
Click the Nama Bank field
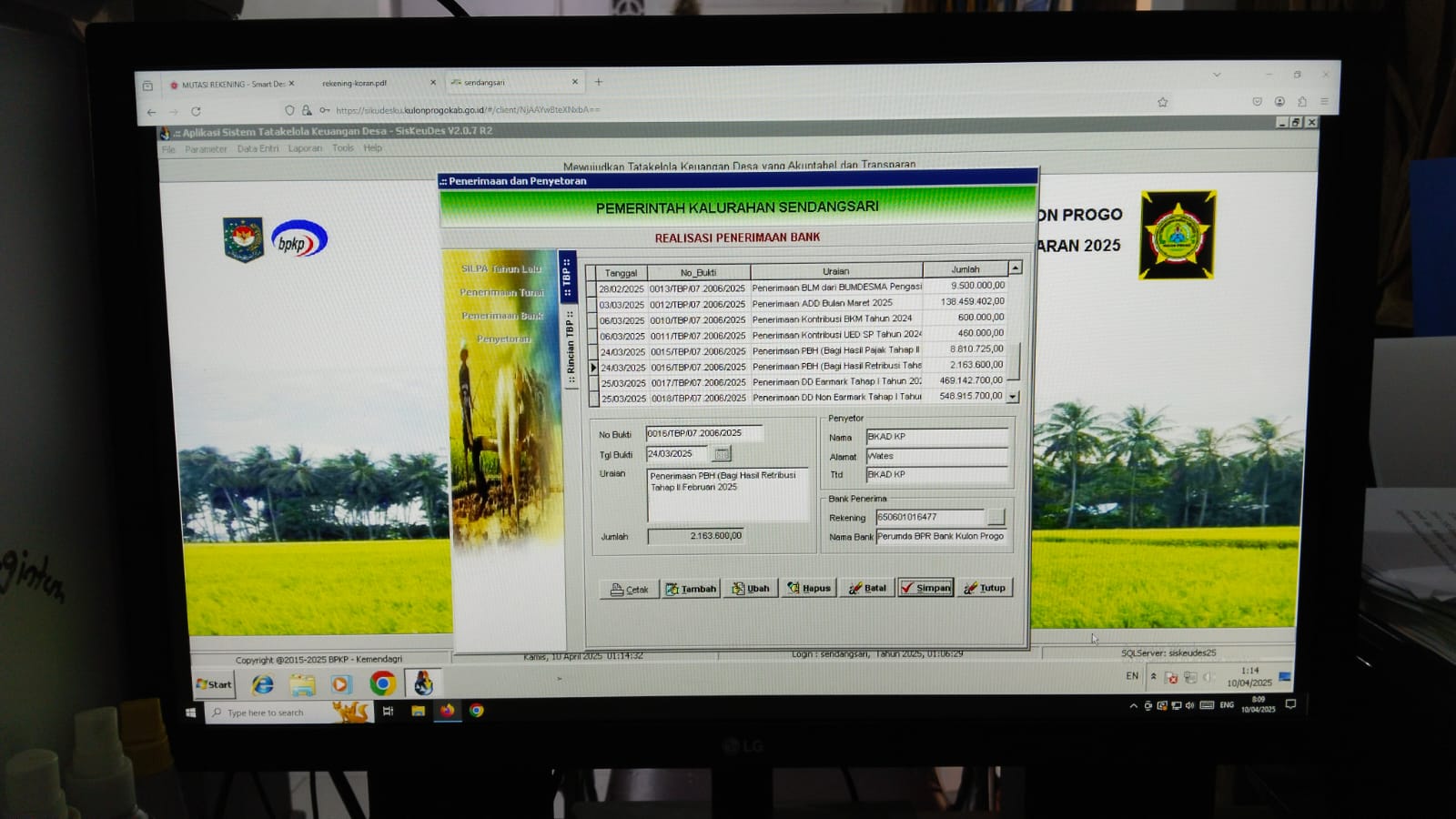[x=943, y=536]
